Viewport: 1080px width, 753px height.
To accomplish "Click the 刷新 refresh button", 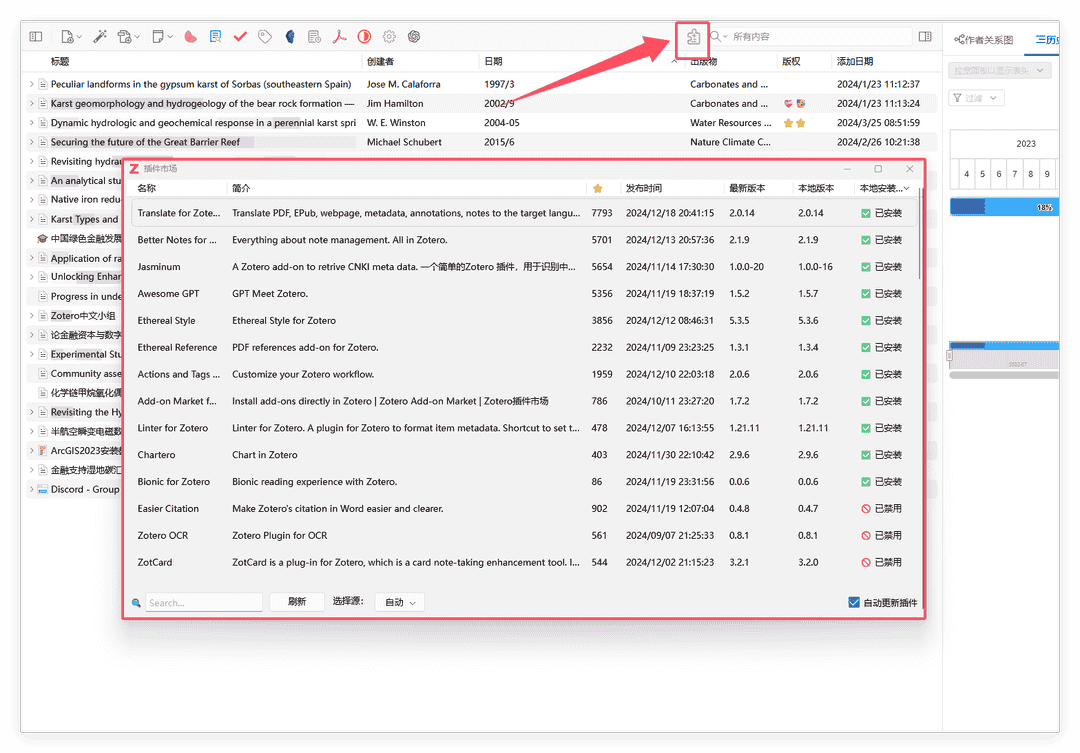I will coord(297,602).
